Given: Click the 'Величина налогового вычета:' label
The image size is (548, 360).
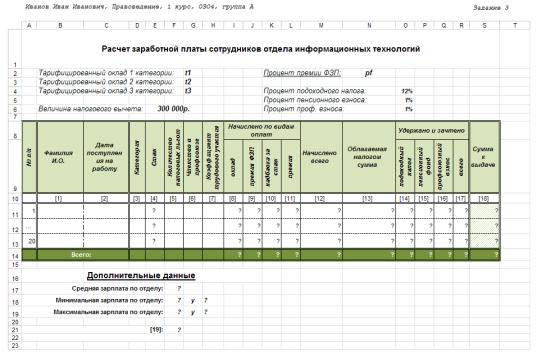Looking at the screenshot, I should coord(91,109).
